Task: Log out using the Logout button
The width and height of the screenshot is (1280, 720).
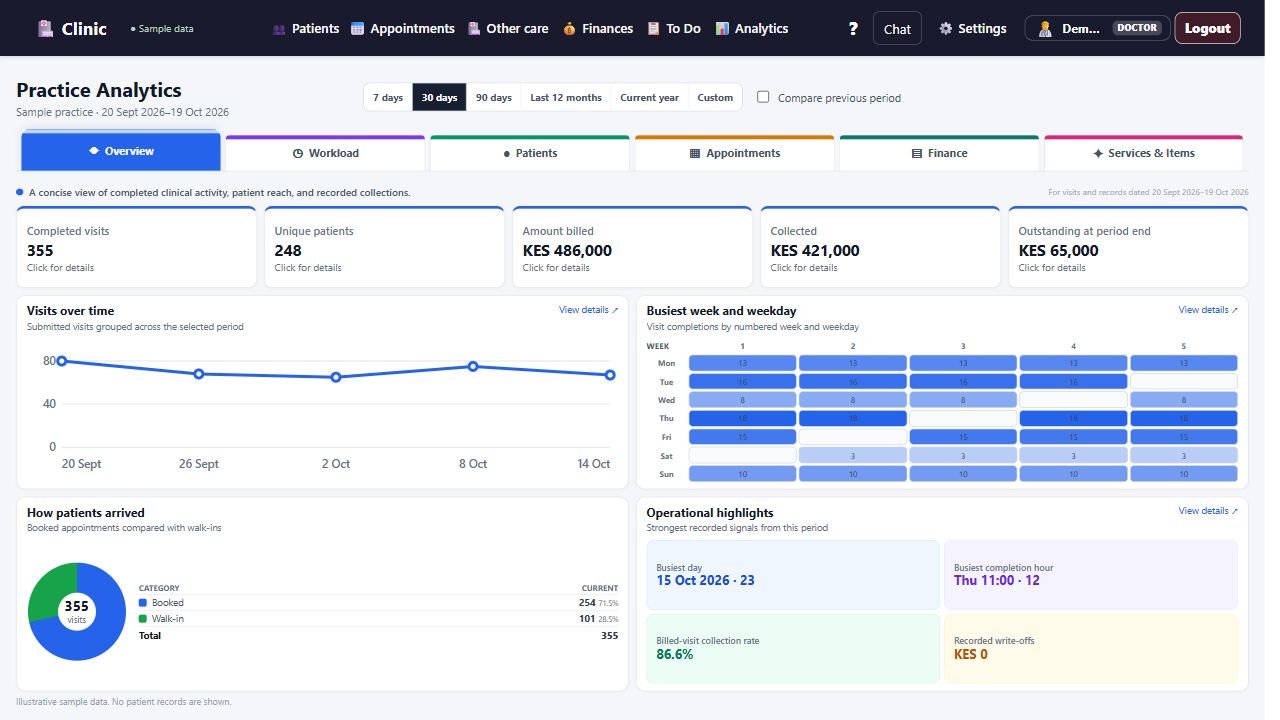Action: [1208, 28]
